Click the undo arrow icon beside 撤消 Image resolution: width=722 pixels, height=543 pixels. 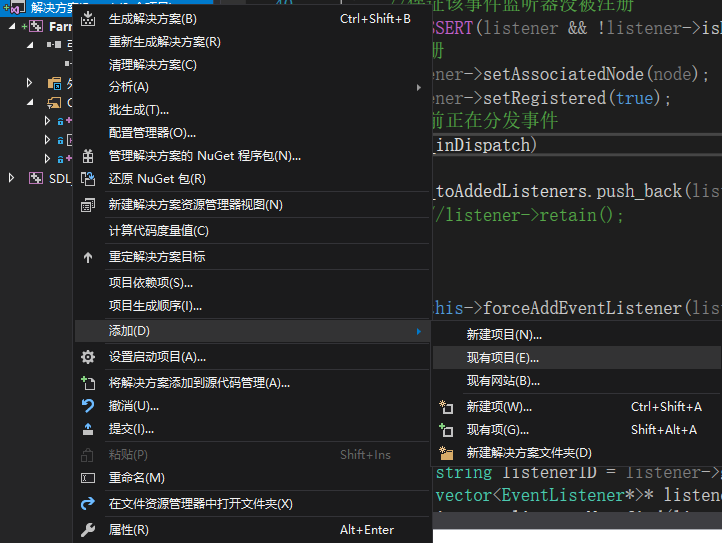tap(88, 406)
